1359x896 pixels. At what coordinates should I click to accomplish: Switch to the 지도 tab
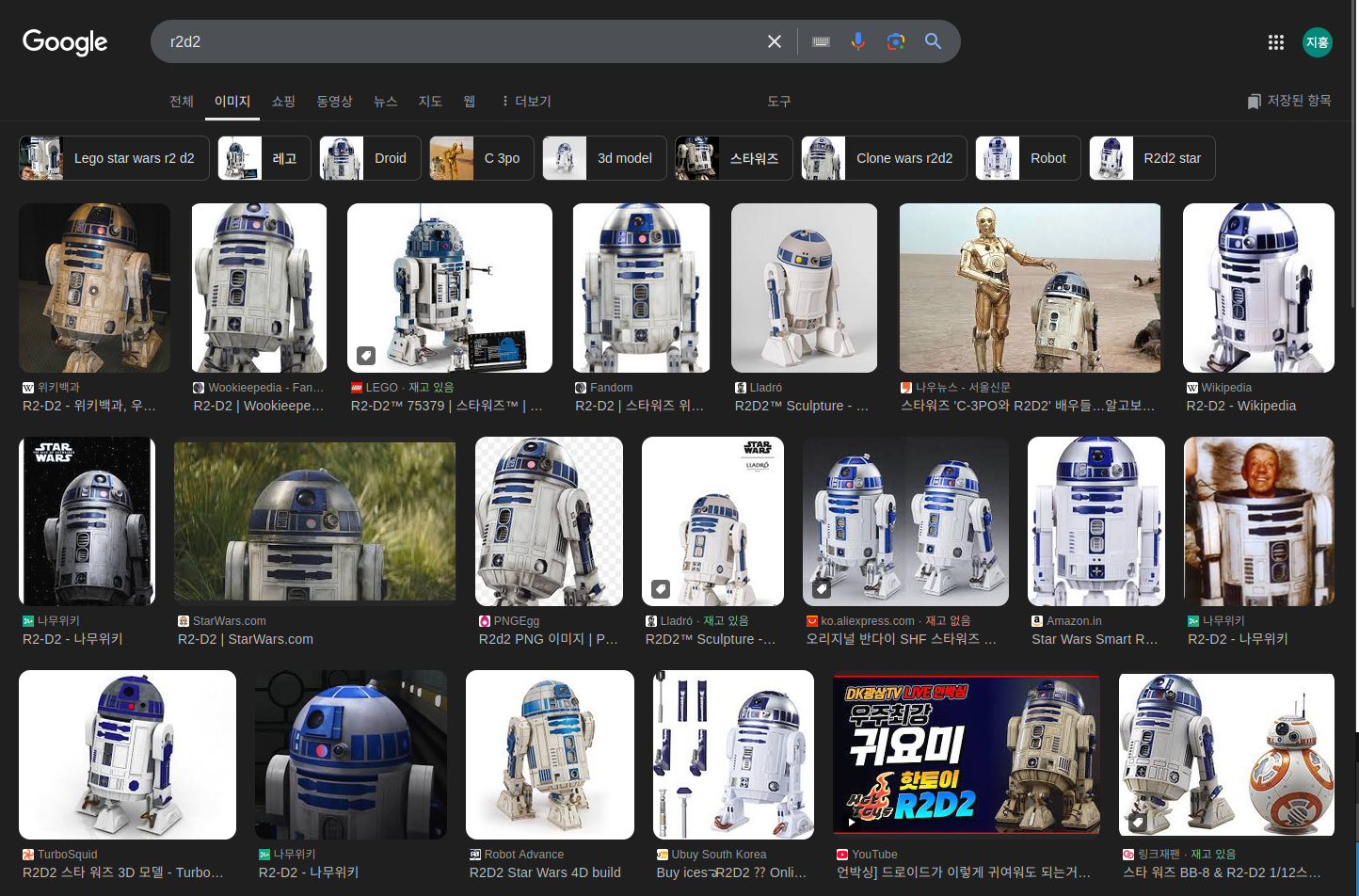pos(430,101)
